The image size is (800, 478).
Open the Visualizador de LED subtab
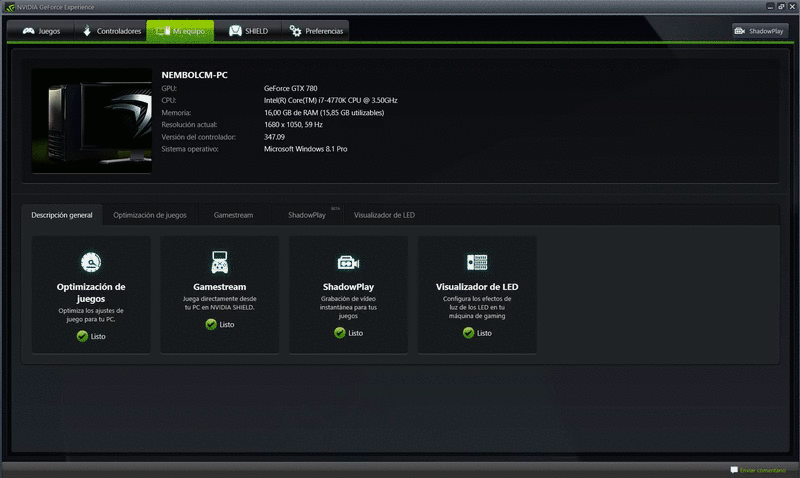[x=384, y=215]
